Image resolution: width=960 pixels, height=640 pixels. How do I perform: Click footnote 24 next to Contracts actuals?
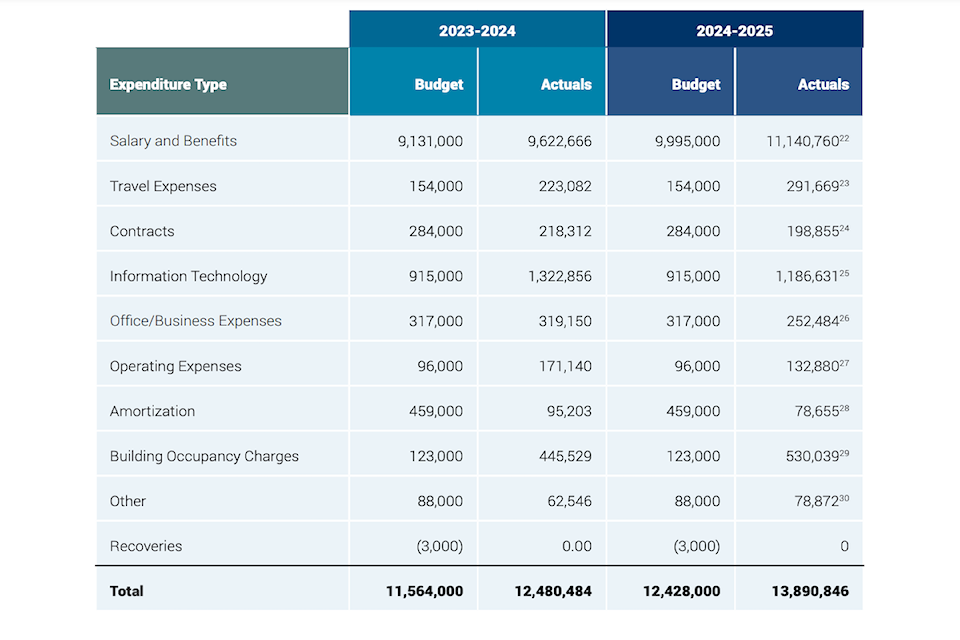tap(845, 228)
